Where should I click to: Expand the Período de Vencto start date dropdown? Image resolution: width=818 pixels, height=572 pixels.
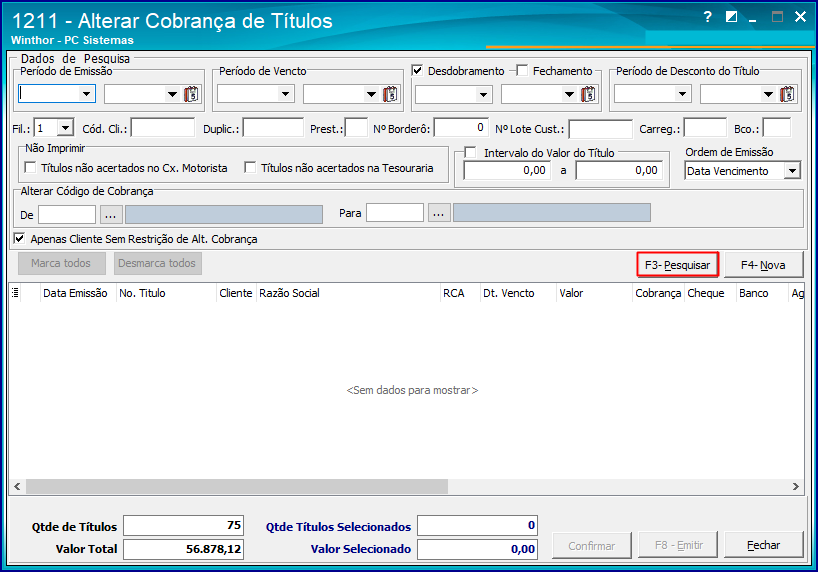pos(285,94)
